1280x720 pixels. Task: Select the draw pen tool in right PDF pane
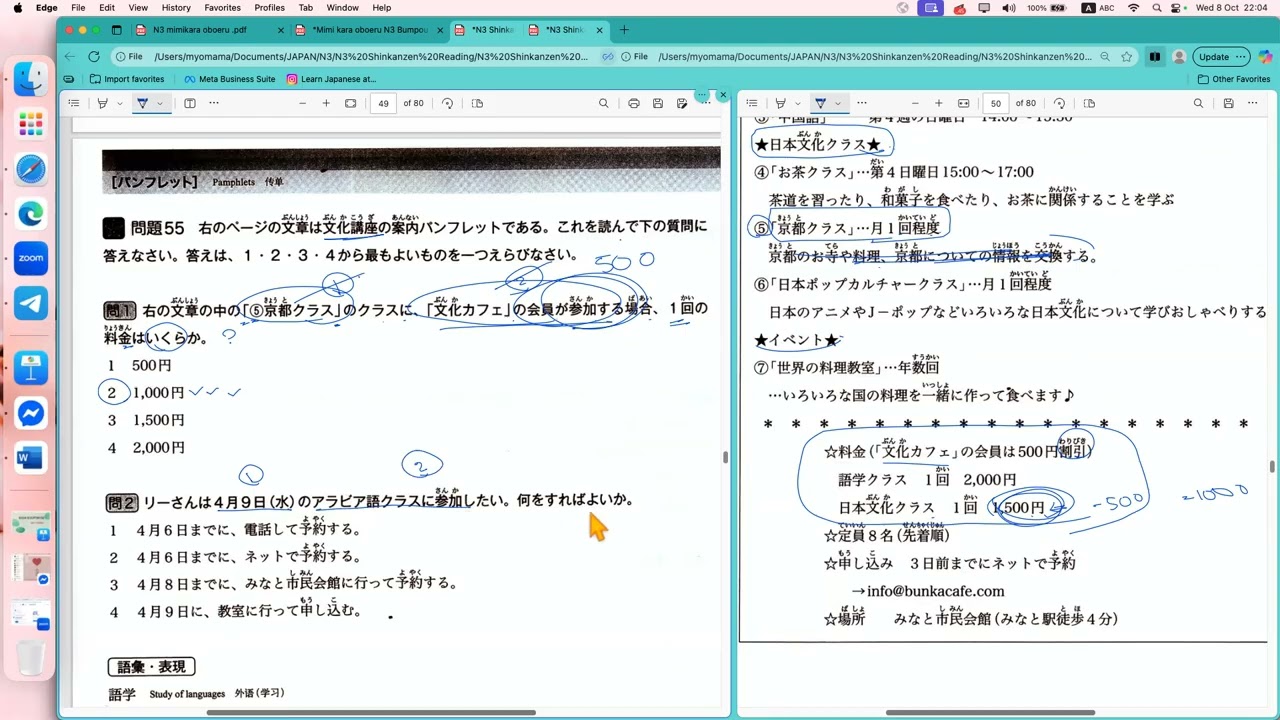point(820,103)
